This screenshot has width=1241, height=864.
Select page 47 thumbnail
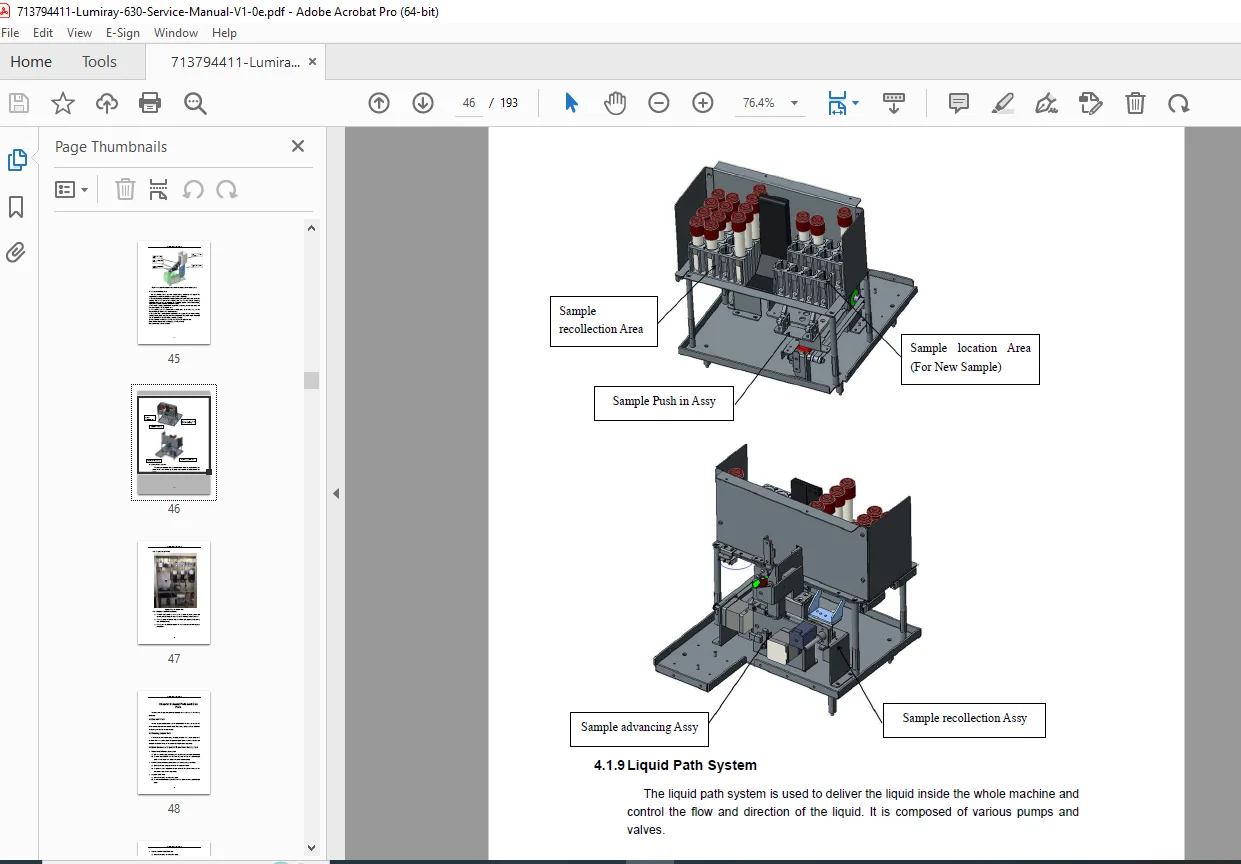[174, 593]
